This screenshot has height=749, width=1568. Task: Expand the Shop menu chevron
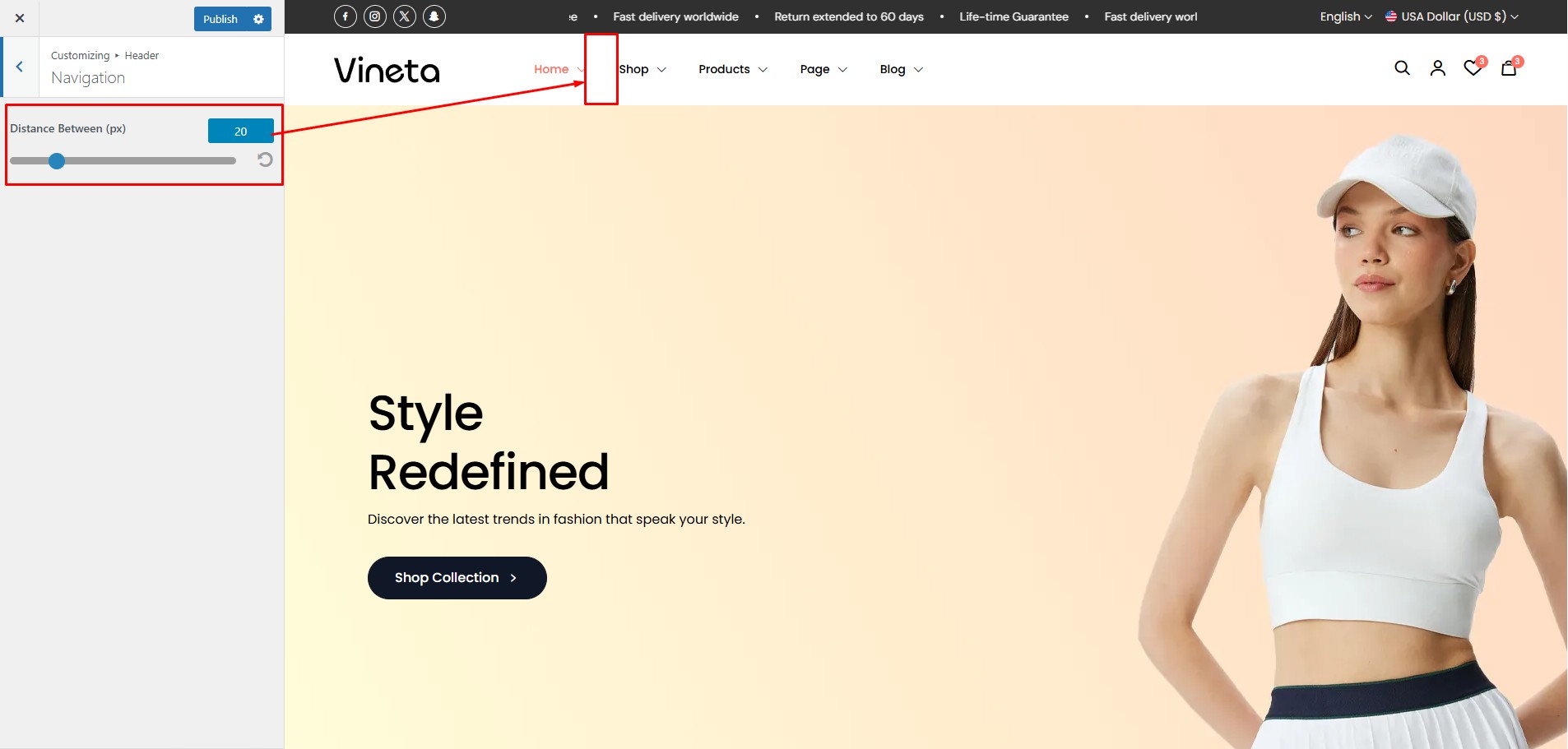point(661,70)
